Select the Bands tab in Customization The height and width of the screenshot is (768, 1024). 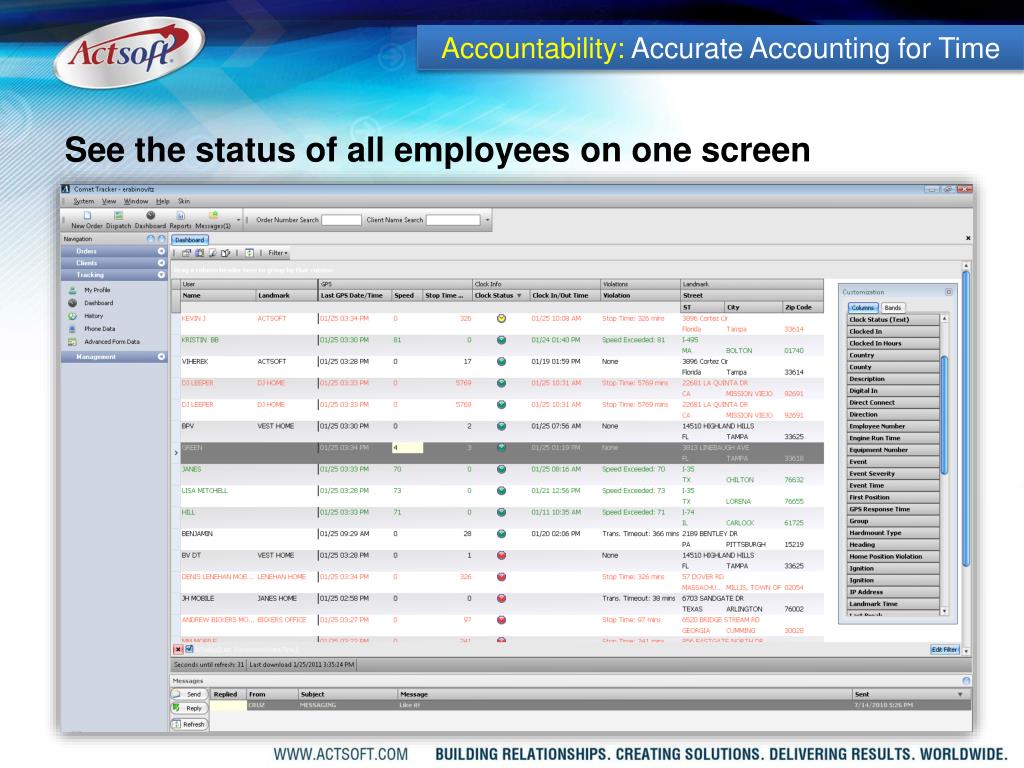(x=893, y=308)
